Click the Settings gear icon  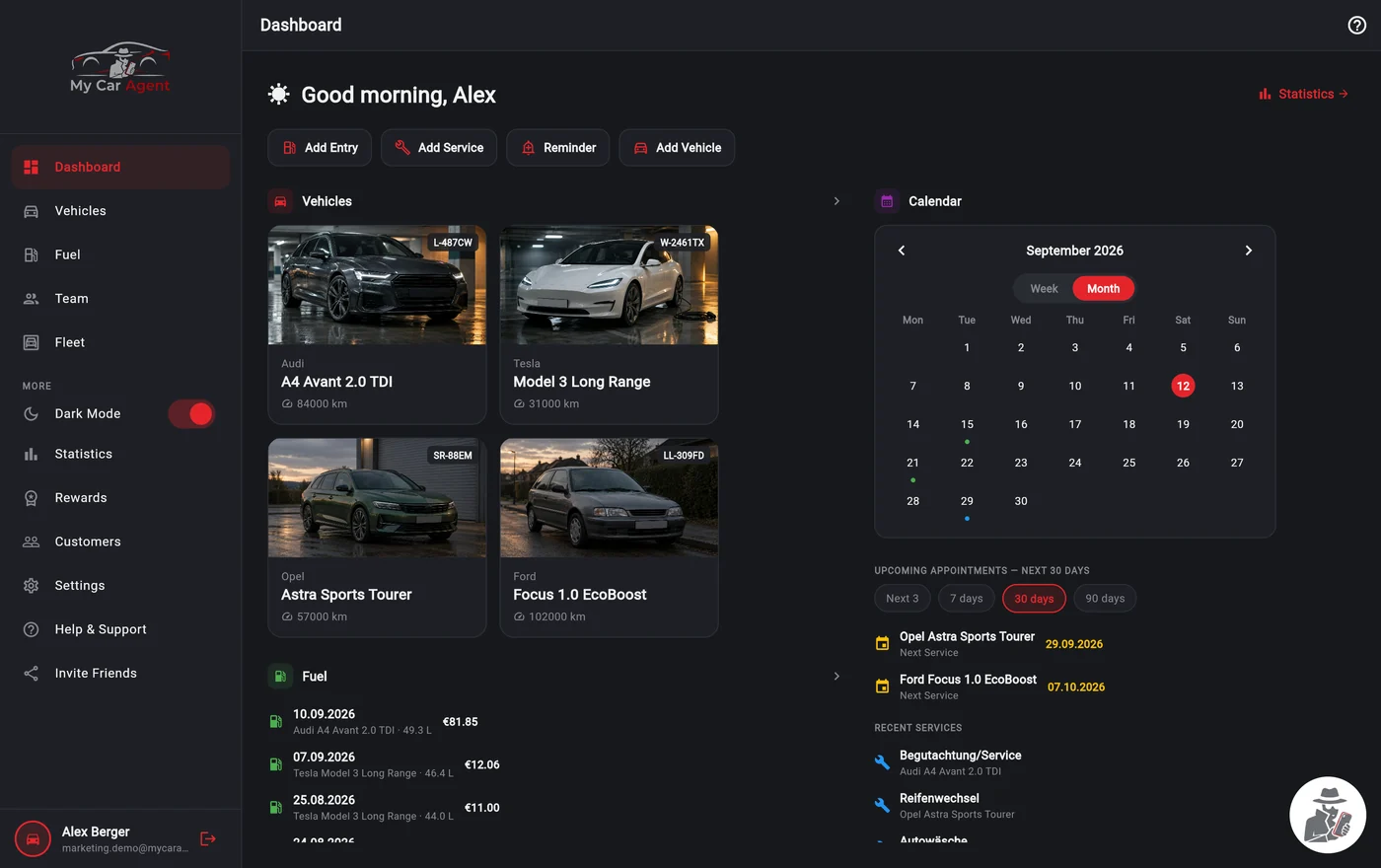coord(31,586)
